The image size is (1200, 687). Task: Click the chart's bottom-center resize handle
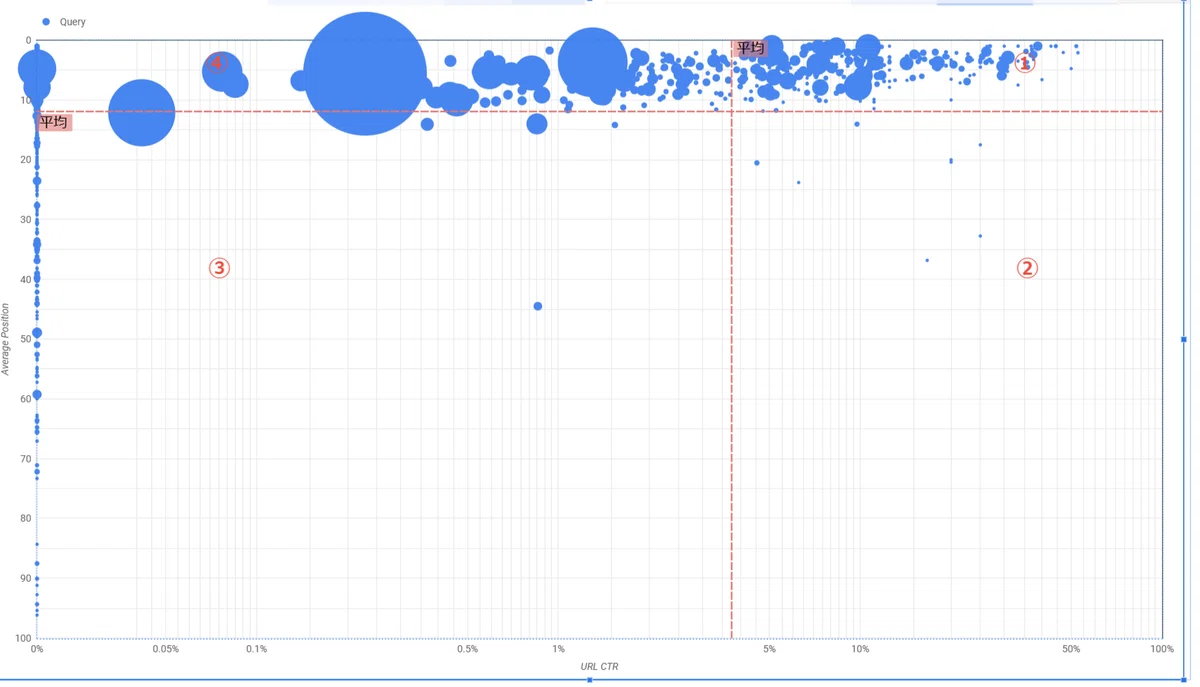(x=589, y=680)
